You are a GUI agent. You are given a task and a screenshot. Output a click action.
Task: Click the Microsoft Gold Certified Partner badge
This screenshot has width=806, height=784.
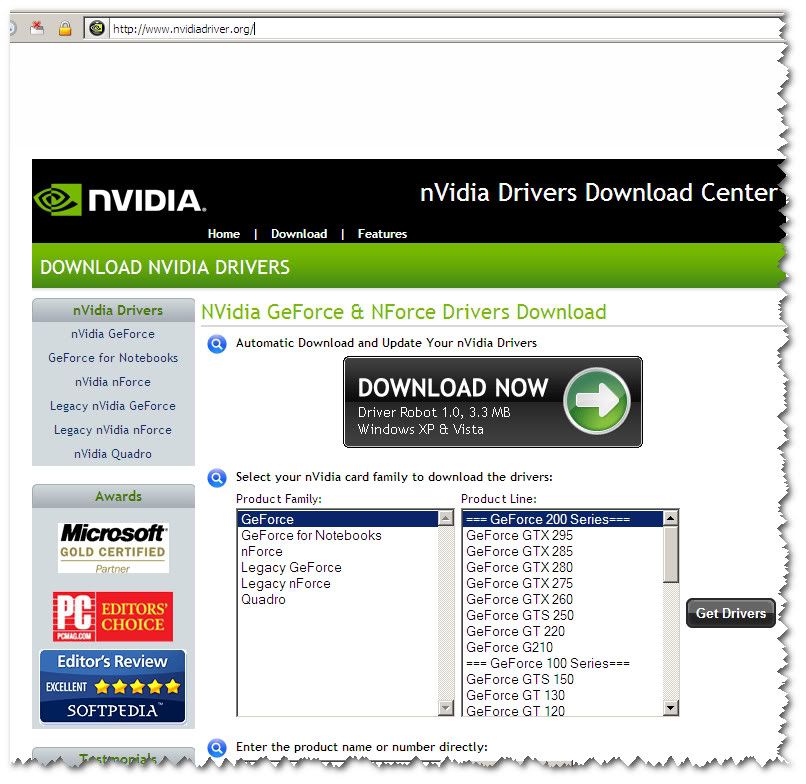coord(113,547)
